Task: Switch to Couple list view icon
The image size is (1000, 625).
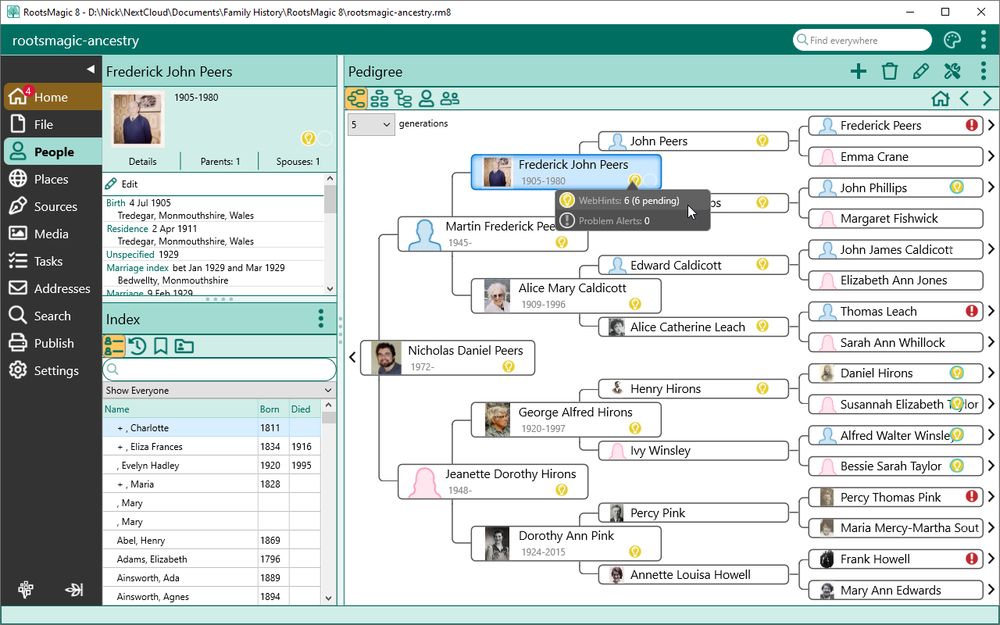Action: [x=450, y=99]
